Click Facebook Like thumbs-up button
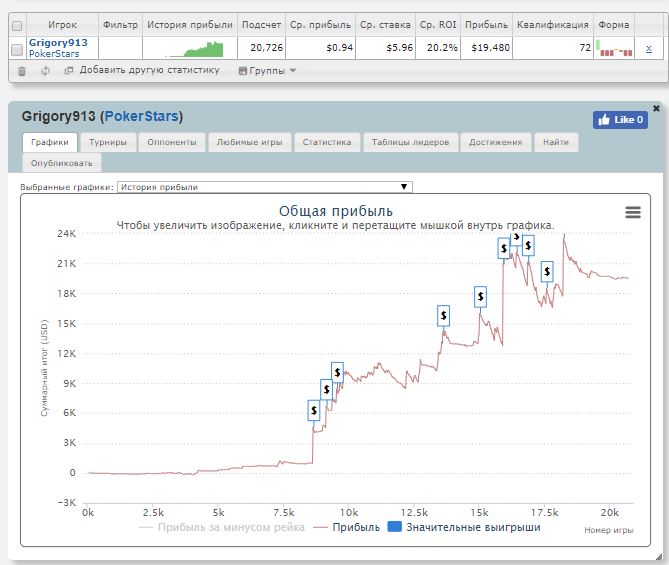The width and height of the screenshot is (669, 565). (x=619, y=119)
